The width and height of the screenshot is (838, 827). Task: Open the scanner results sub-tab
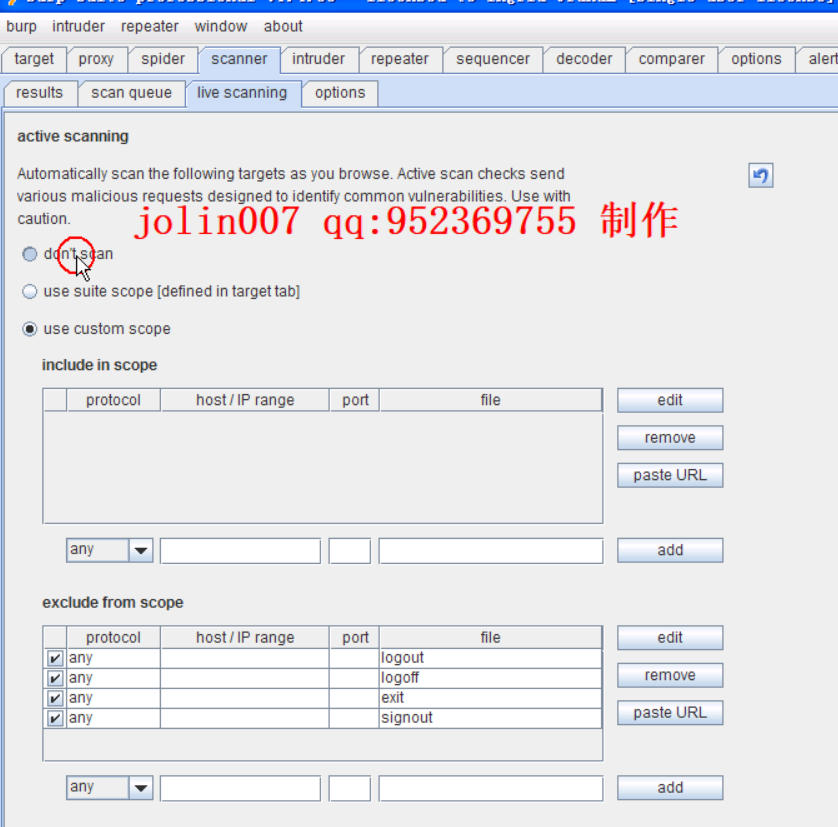click(x=40, y=93)
